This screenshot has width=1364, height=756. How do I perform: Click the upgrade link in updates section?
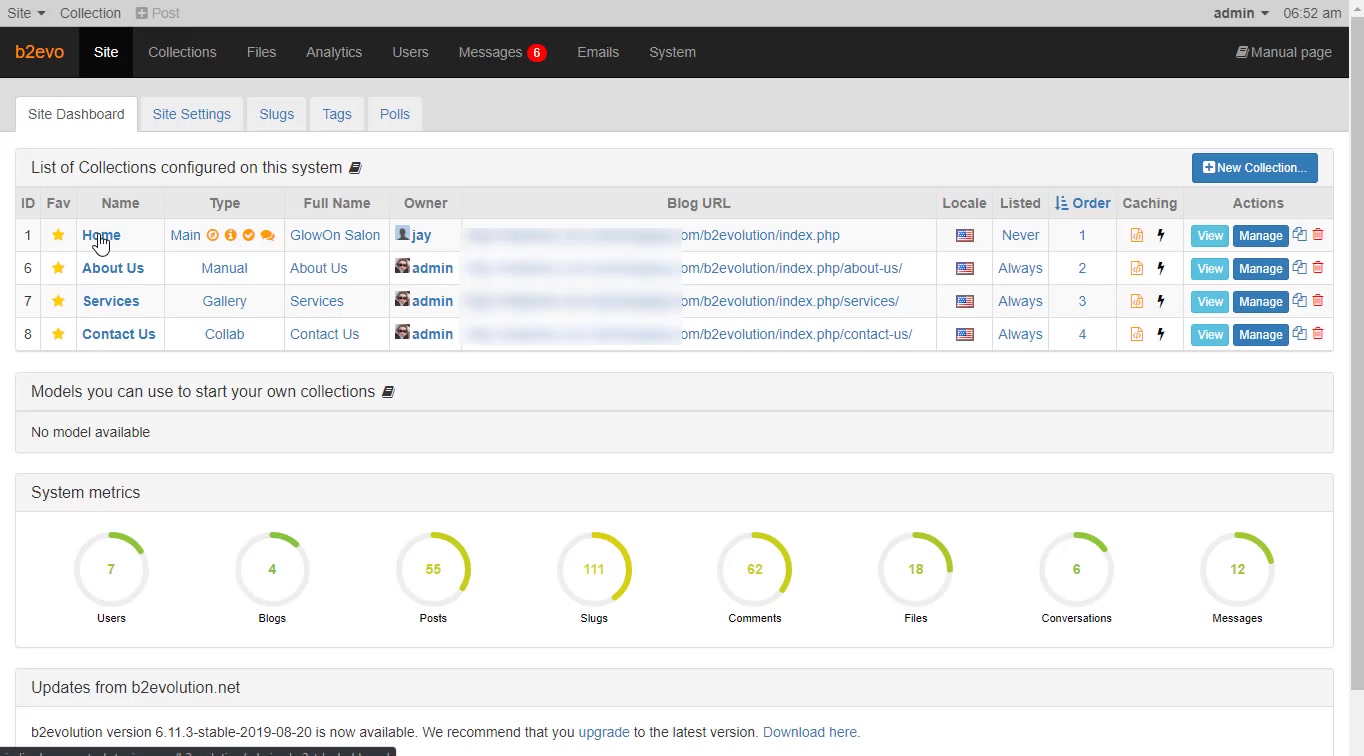coord(604,732)
